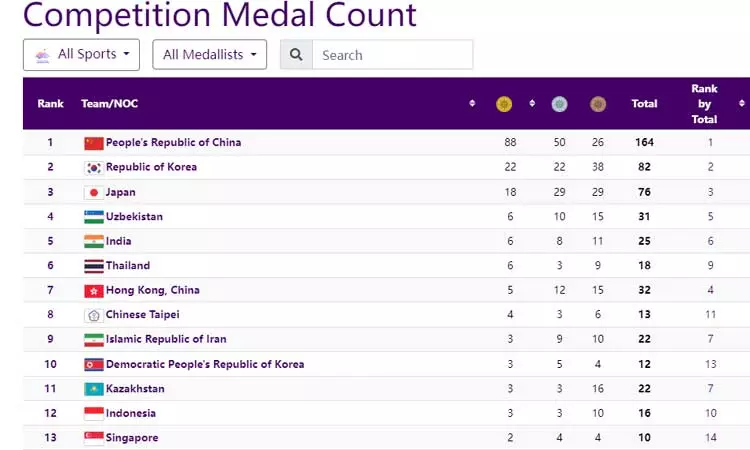
Task: Sort table by Rank by Total arrows
Action: coord(741,104)
